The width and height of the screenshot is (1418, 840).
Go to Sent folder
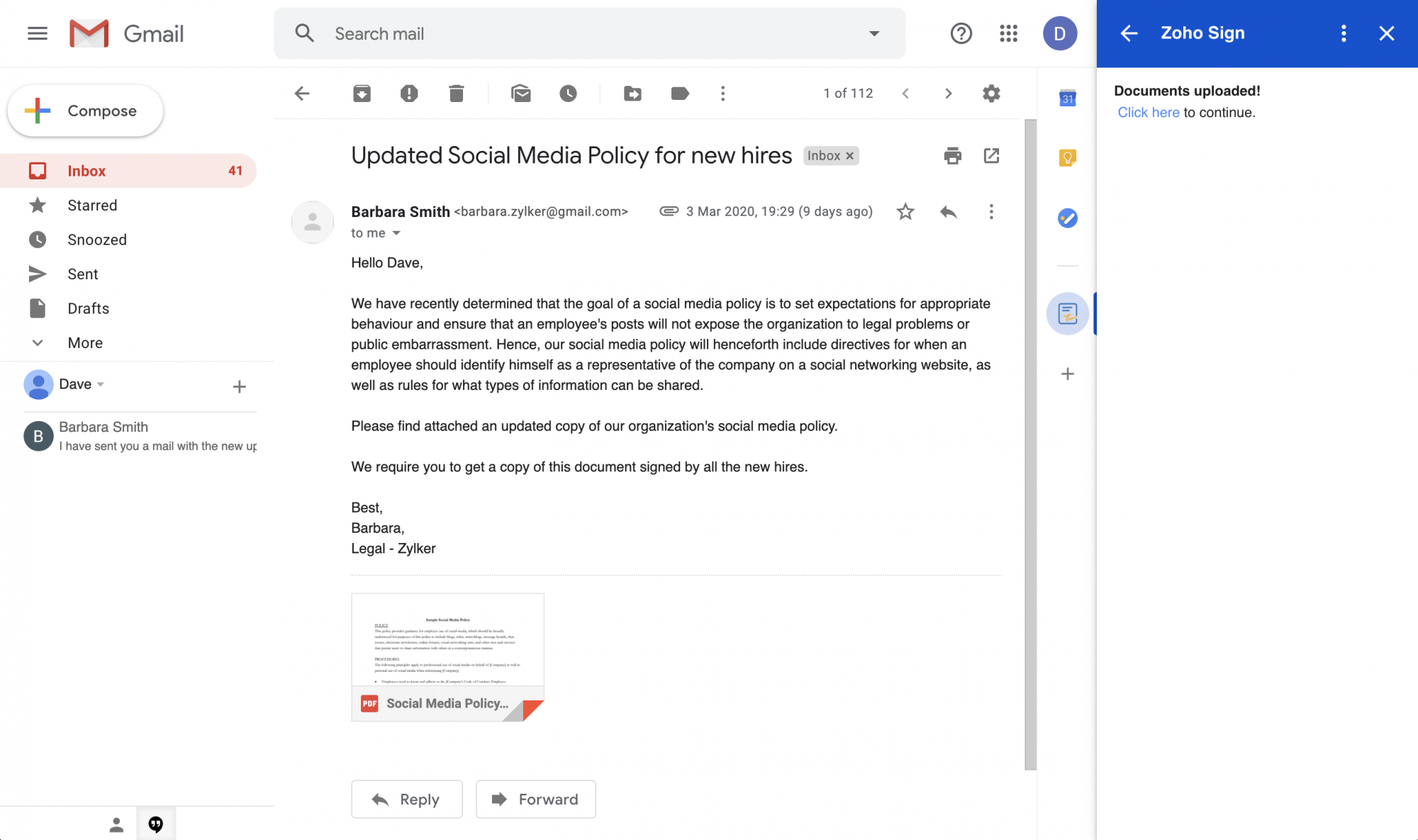82,274
